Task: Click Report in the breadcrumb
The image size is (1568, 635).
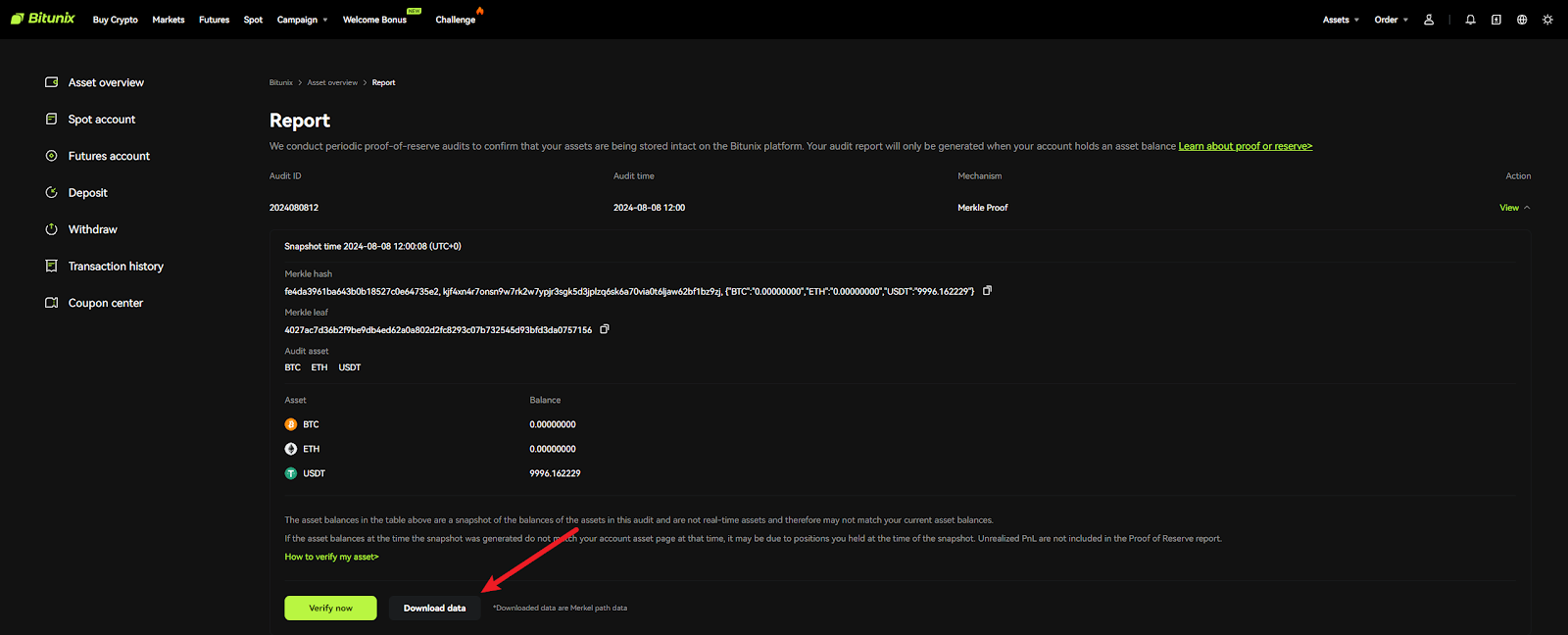Action: point(384,82)
